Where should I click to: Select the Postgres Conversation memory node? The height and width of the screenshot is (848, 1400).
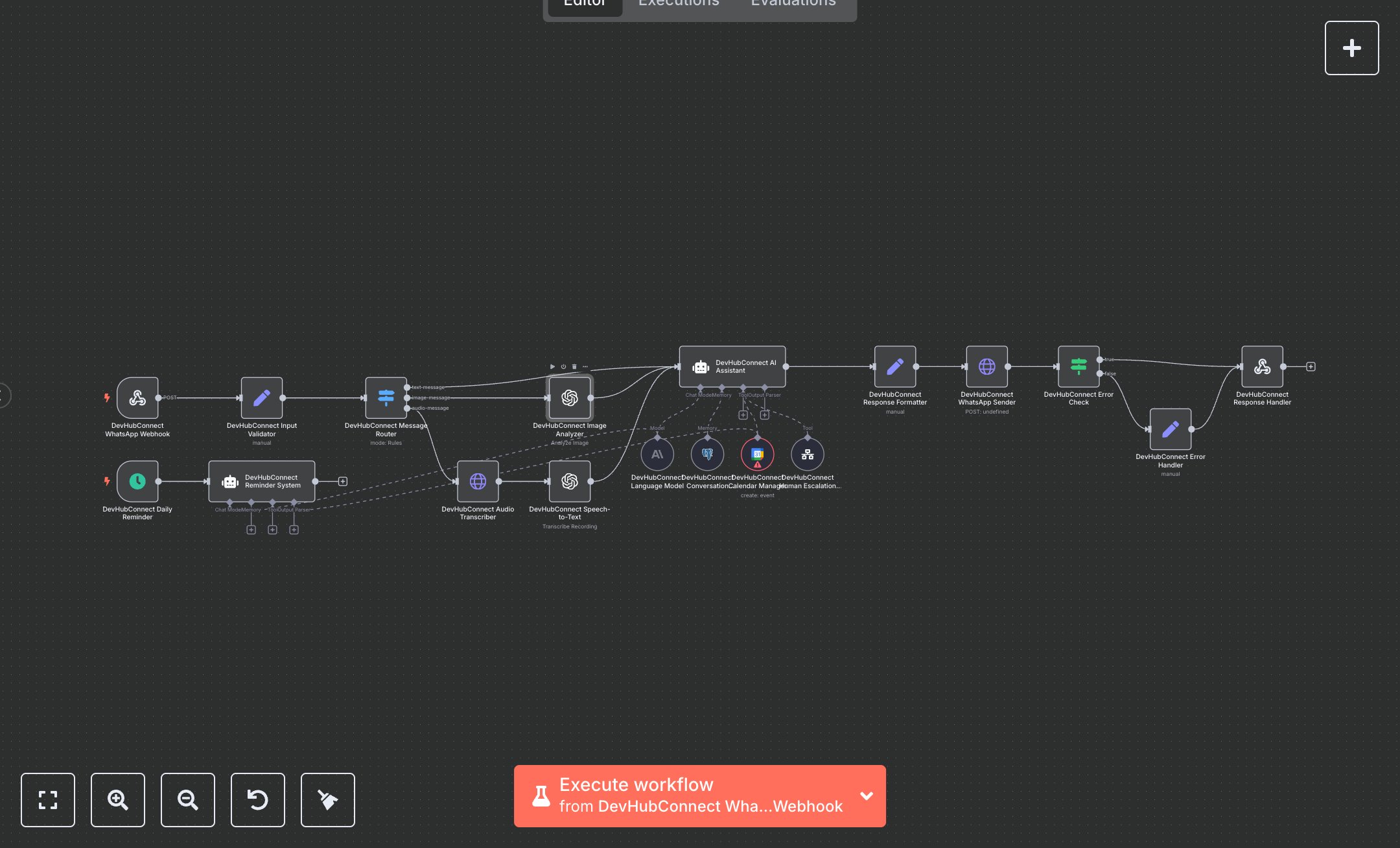(x=707, y=454)
